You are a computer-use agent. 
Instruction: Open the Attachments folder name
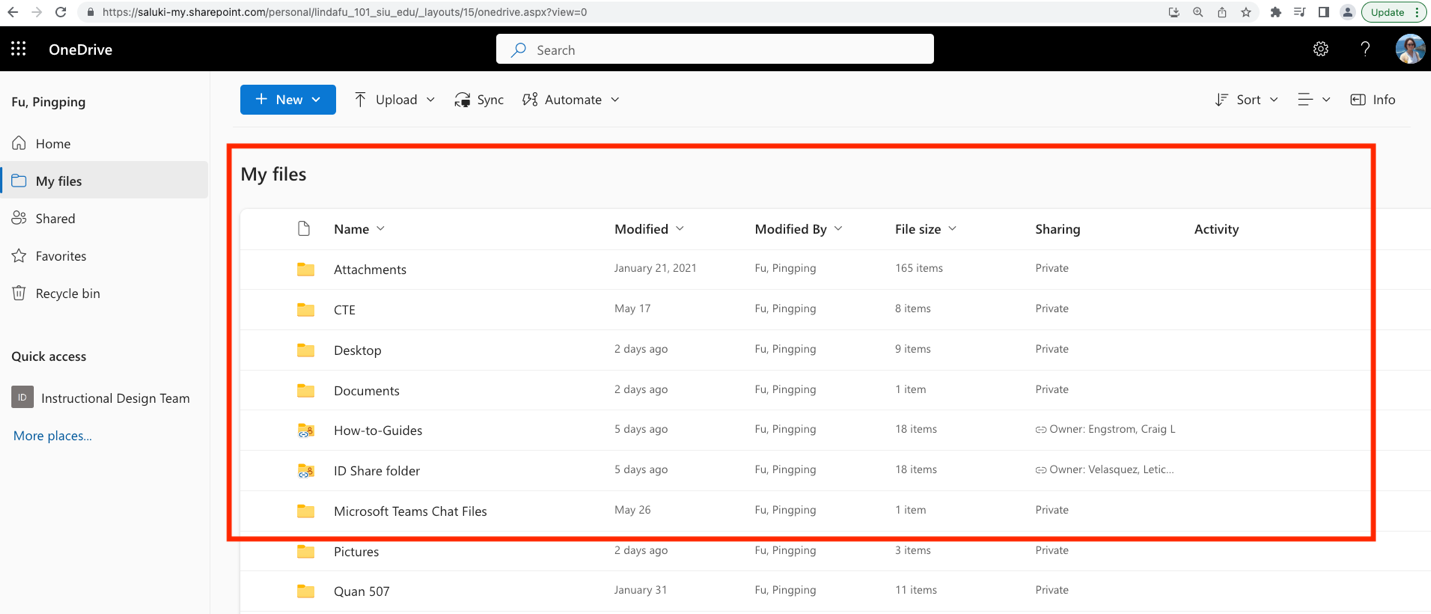tap(370, 269)
